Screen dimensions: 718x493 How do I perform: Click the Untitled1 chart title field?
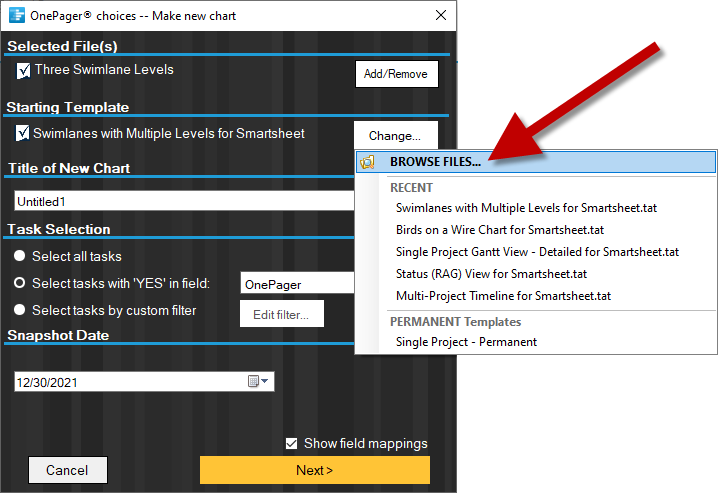(184, 201)
